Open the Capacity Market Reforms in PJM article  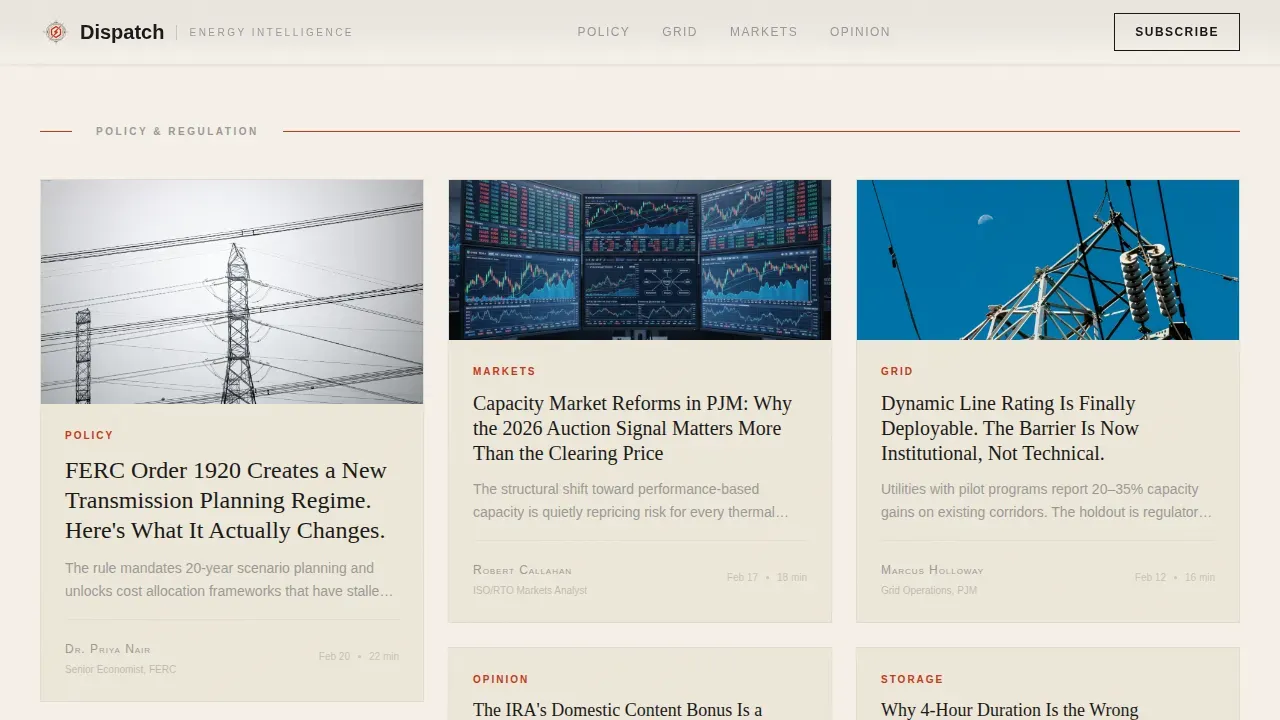(633, 428)
